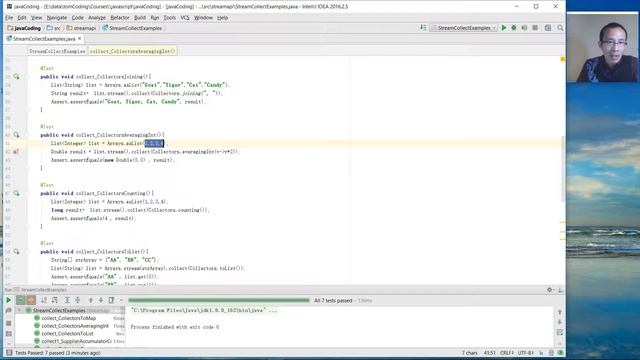Hide the Run tool window
Viewport: 640px width, 360px height.
click(x=560, y=290)
